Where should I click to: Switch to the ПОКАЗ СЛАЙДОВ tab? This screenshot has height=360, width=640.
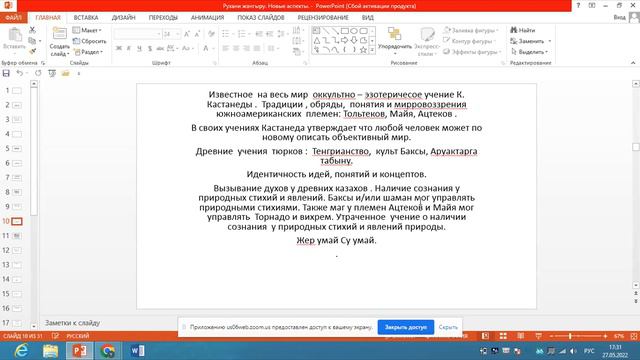coord(260,18)
